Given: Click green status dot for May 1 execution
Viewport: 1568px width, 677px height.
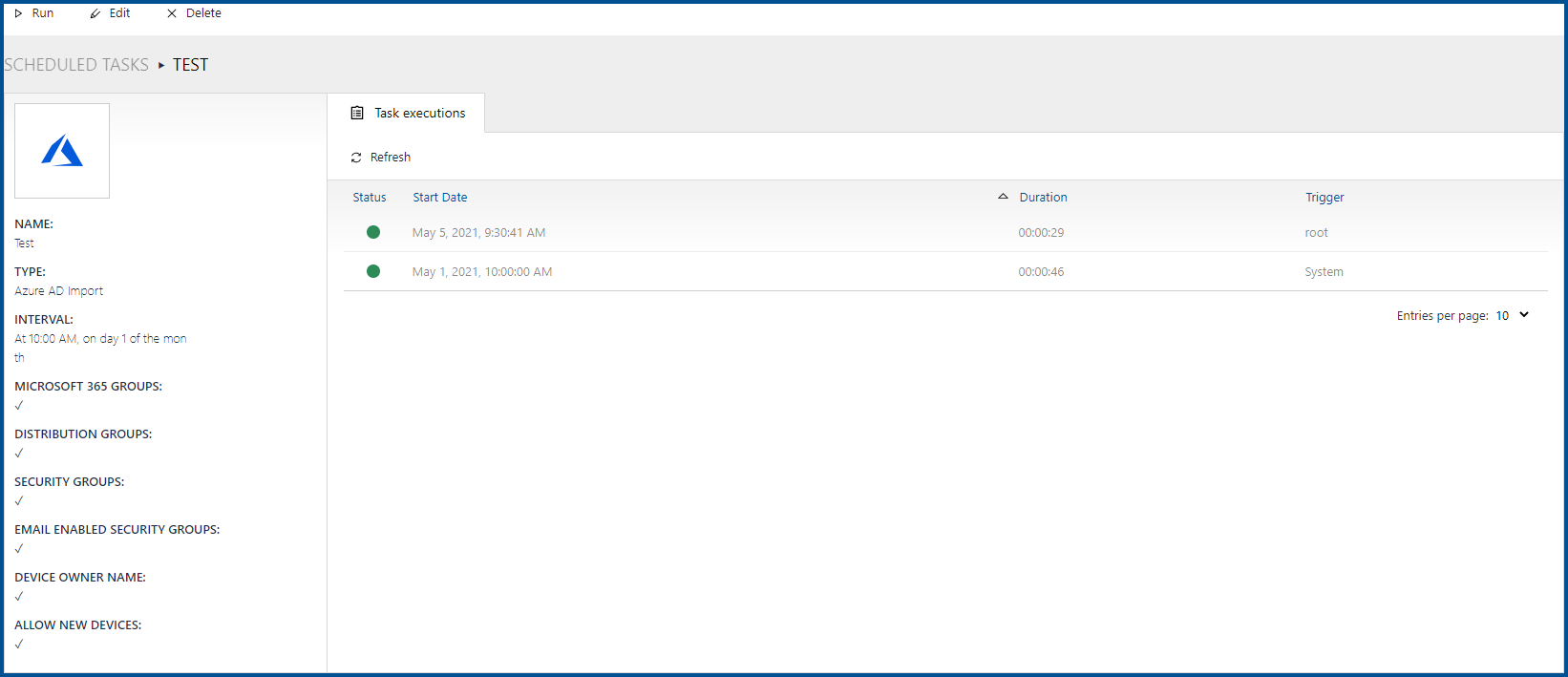Looking at the screenshot, I should point(373,271).
